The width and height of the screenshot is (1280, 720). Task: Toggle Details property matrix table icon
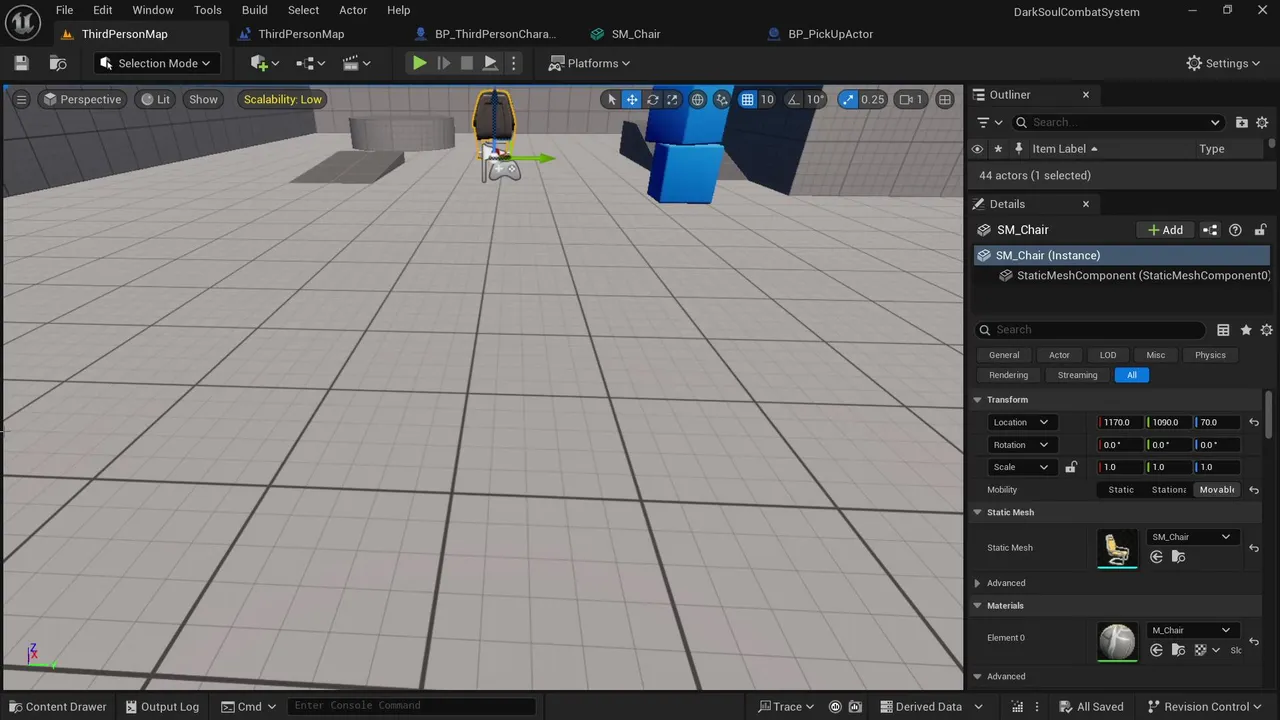coord(1223,330)
